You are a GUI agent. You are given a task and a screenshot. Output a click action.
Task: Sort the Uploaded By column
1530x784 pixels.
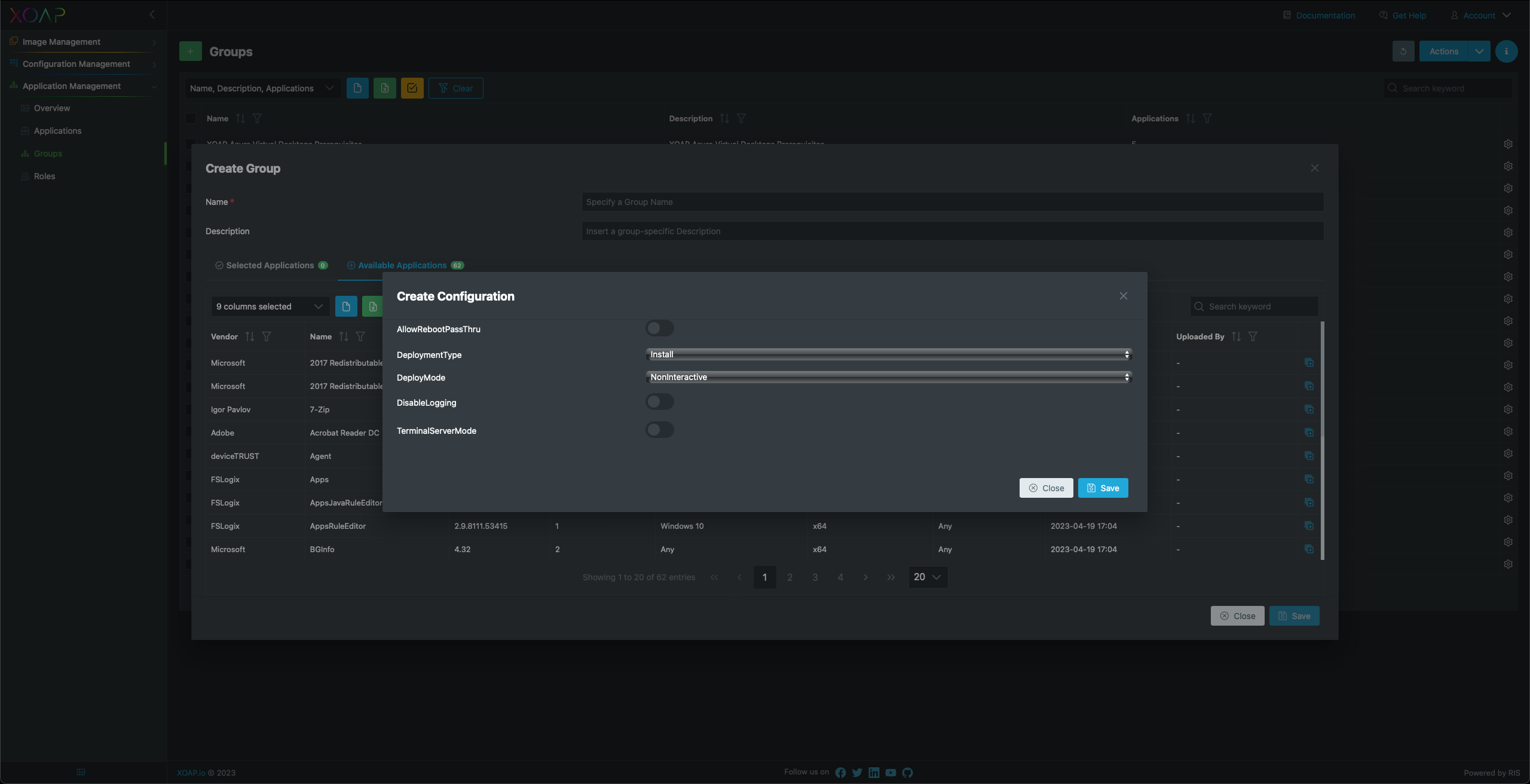coord(1236,336)
